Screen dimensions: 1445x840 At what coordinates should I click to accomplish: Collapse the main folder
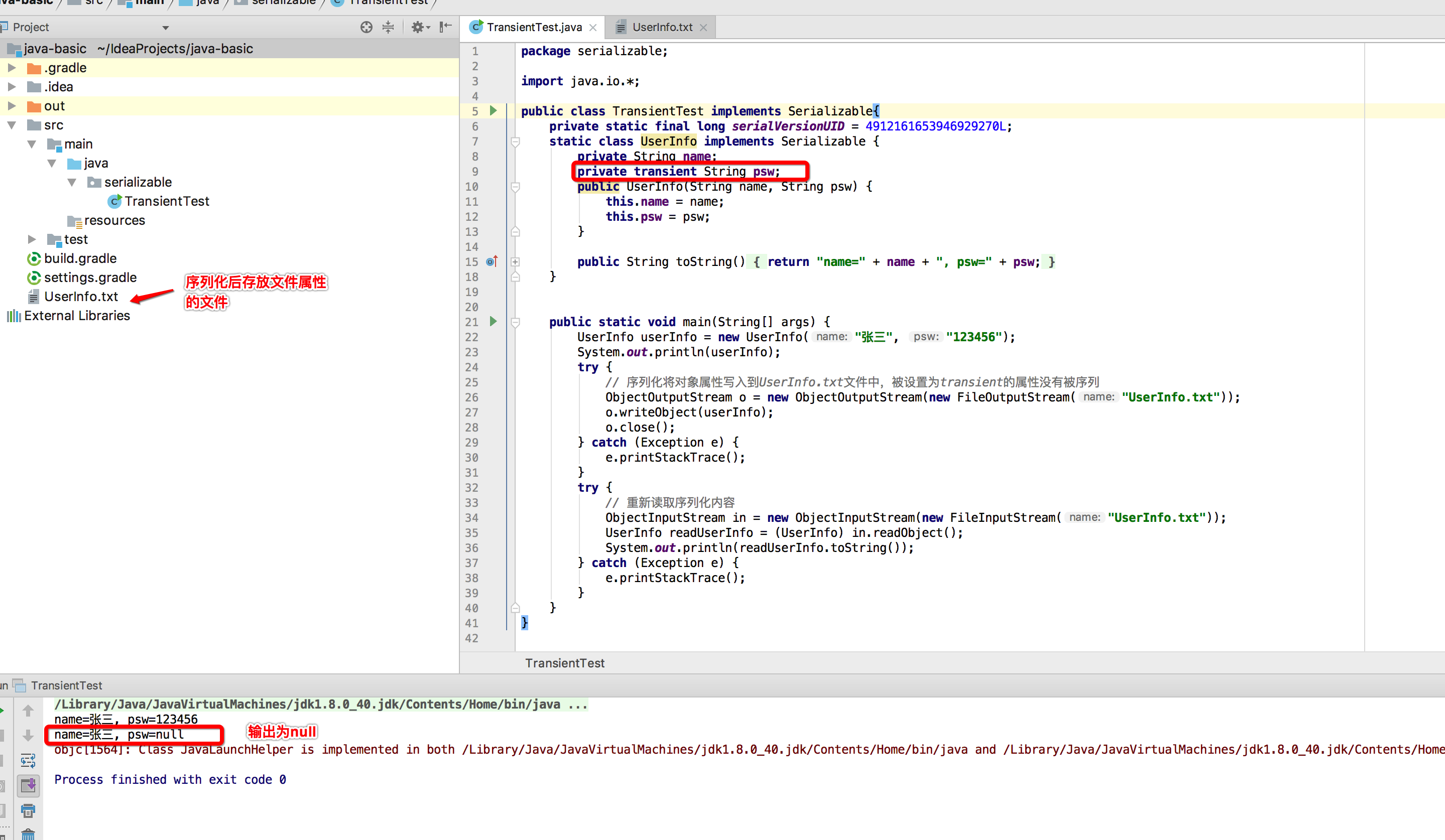tap(32, 144)
